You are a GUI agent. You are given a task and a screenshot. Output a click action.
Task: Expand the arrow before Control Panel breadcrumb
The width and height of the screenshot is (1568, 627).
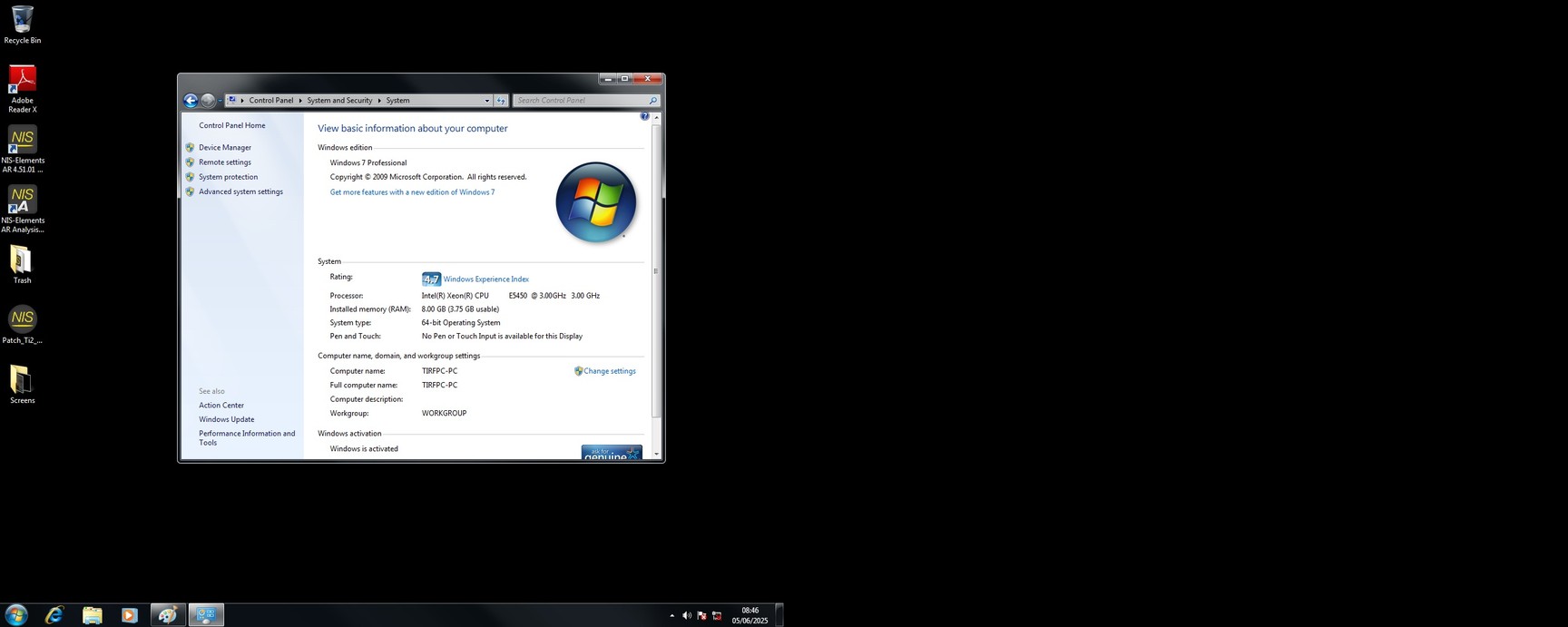[x=242, y=101]
